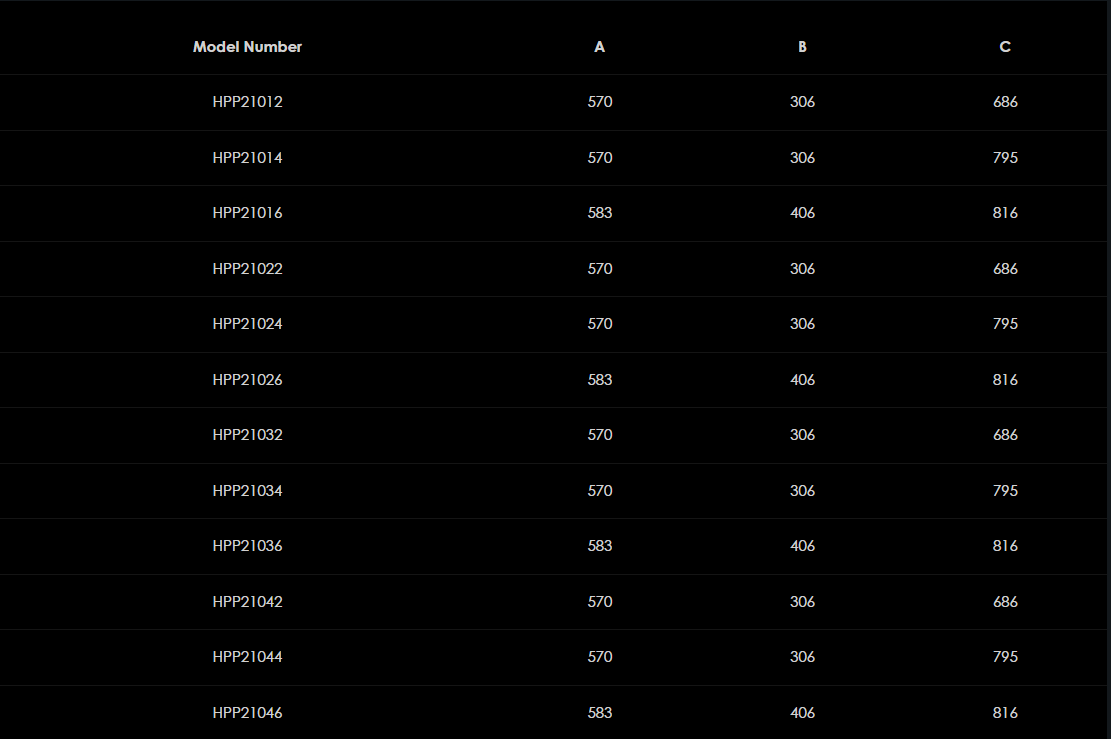Select the C value 816 for HPP21046
Viewport: 1113px width, 739px height.
click(1005, 713)
